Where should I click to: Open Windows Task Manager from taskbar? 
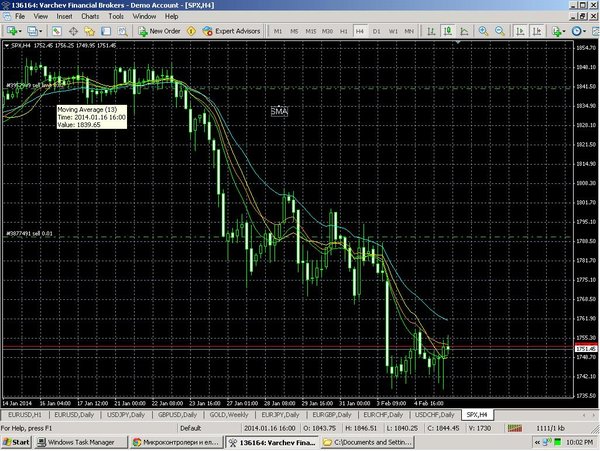(x=81, y=442)
